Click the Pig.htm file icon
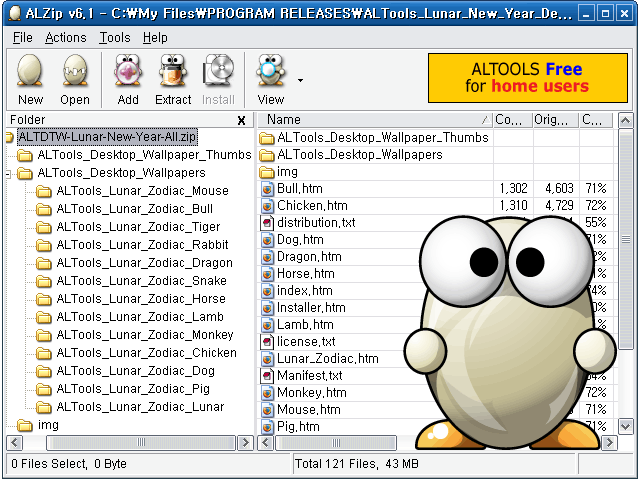 pyautogui.click(x=267, y=427)
